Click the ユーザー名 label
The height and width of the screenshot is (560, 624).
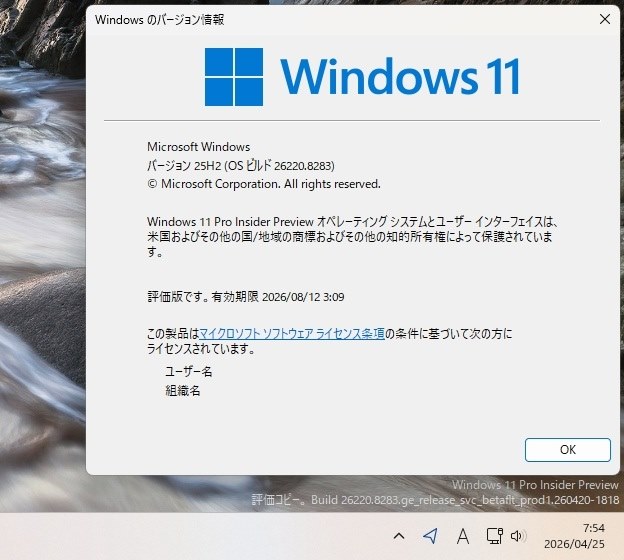pos(189,372)
